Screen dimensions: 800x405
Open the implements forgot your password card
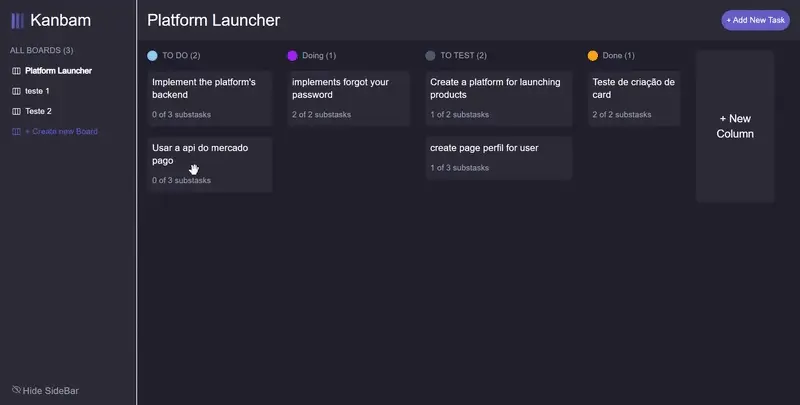point(348,98)
